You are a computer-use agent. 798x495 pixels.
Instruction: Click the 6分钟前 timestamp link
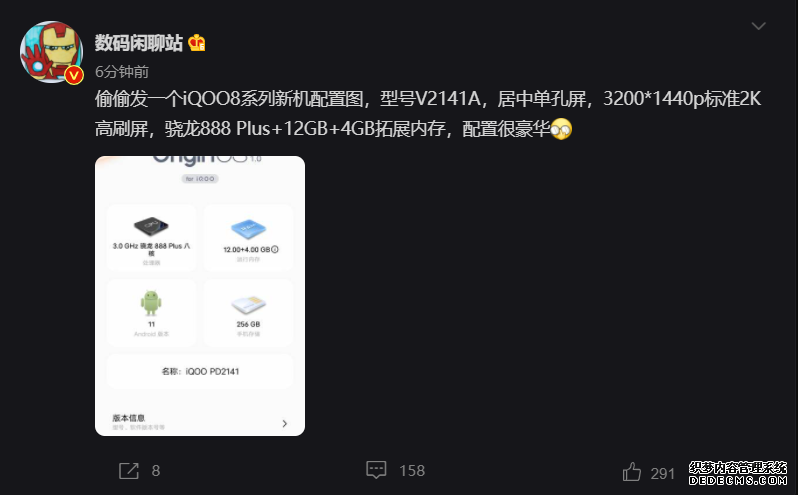pyautogui.click(x=122, y=72)
